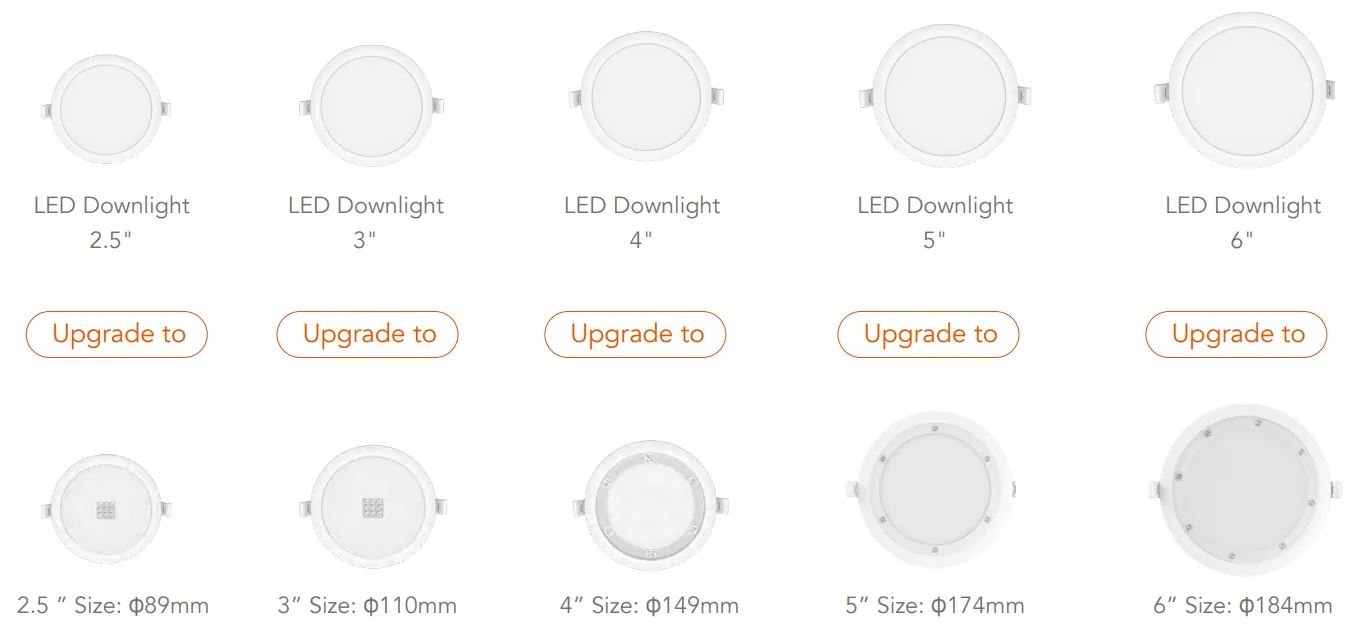Viewport: 1362px width, 632px height.
Task: Click Upgrade to button under 6" downlight
Action: [1236, 334]
